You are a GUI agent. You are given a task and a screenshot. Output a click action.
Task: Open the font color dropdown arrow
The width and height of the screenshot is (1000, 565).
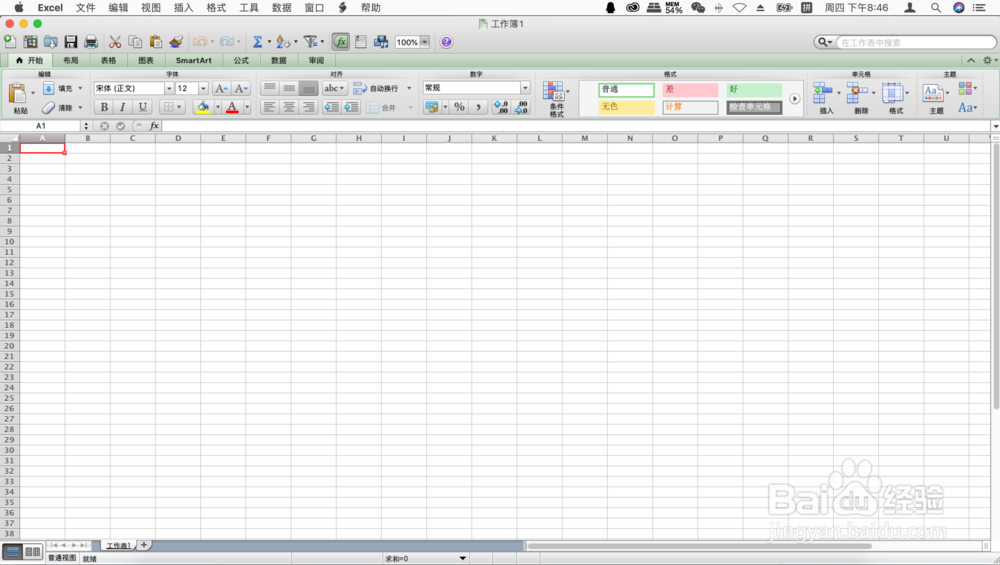[247, 107]
